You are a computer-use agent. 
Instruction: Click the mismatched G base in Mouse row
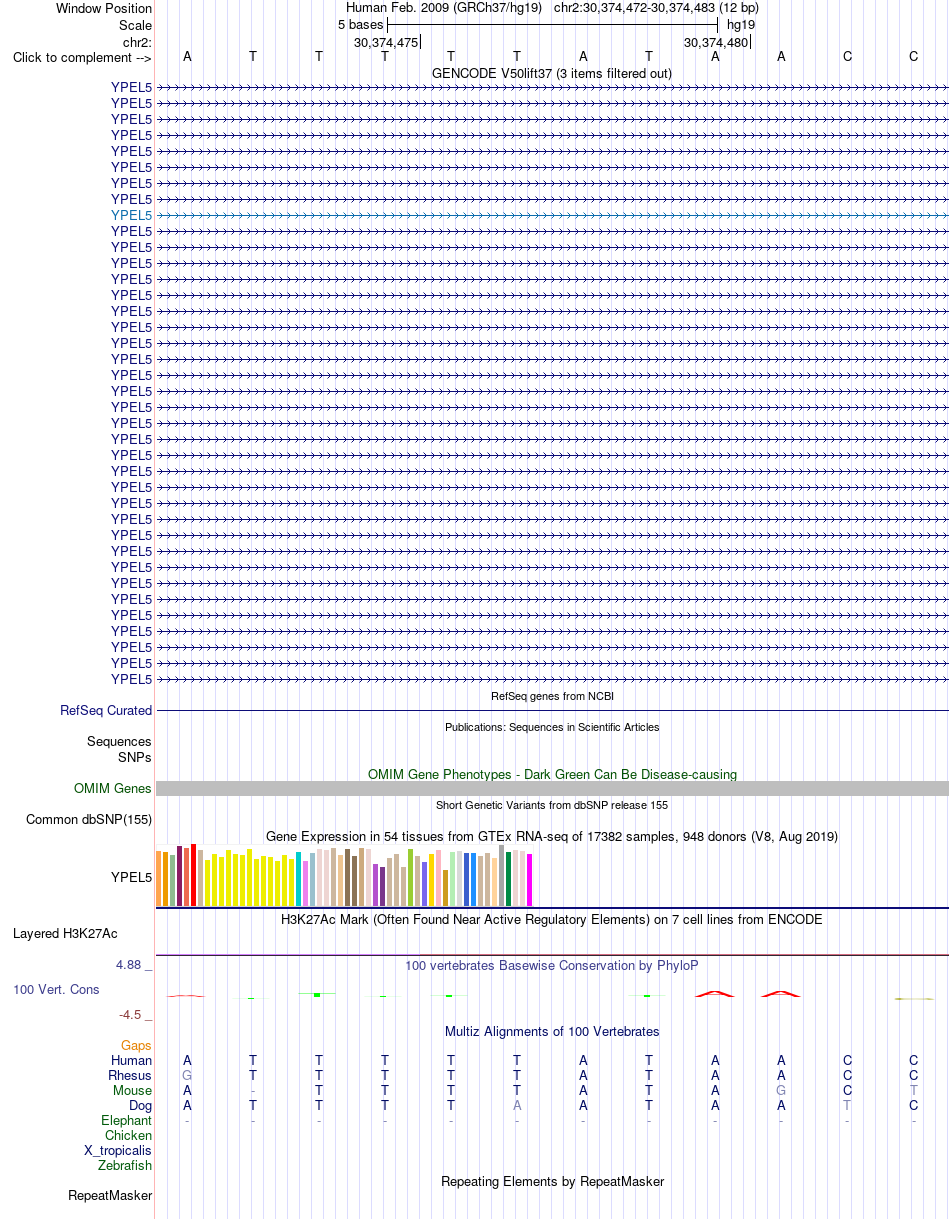click(x=781, y=1091)
